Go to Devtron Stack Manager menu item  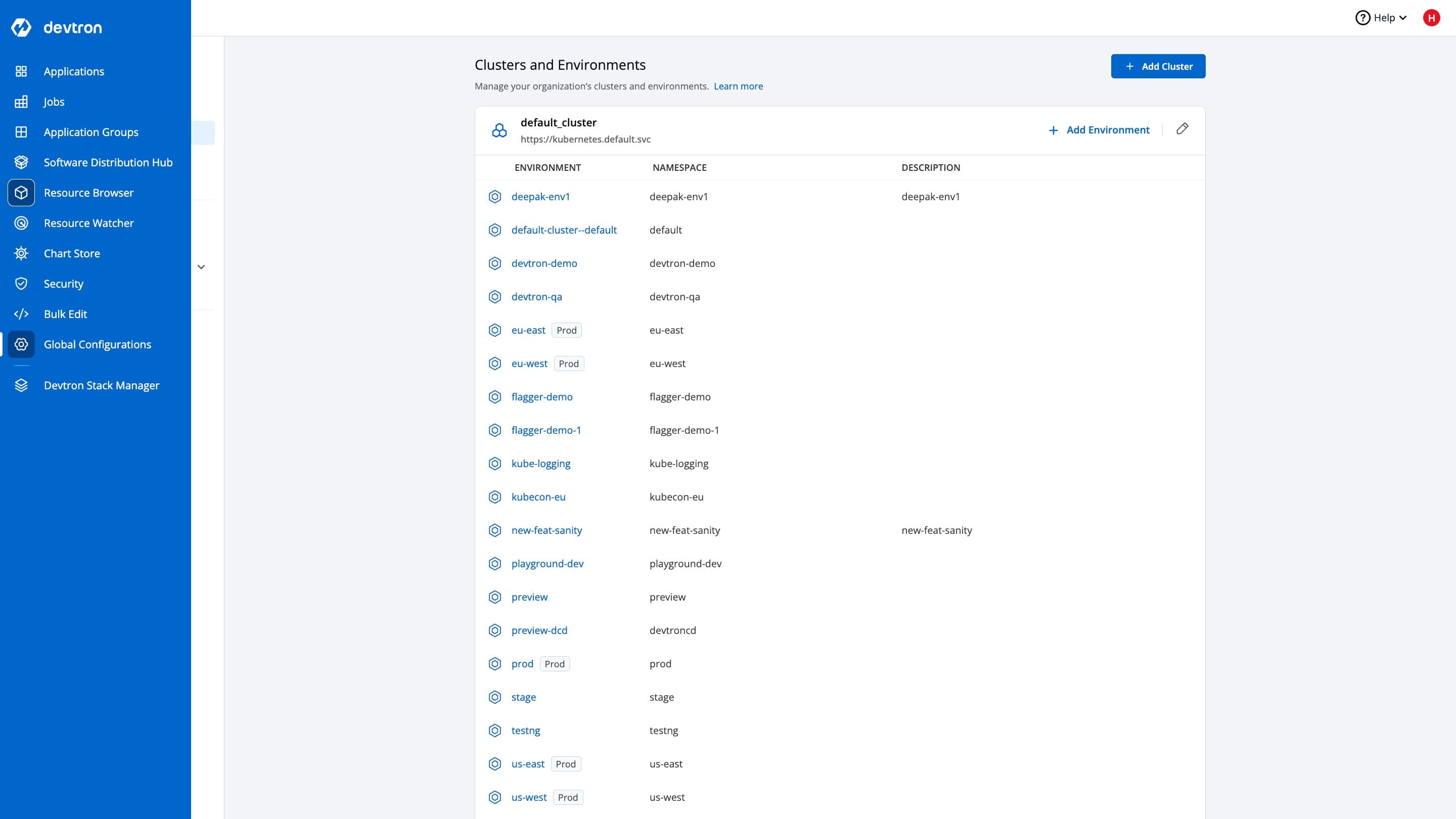click(102, 385)
